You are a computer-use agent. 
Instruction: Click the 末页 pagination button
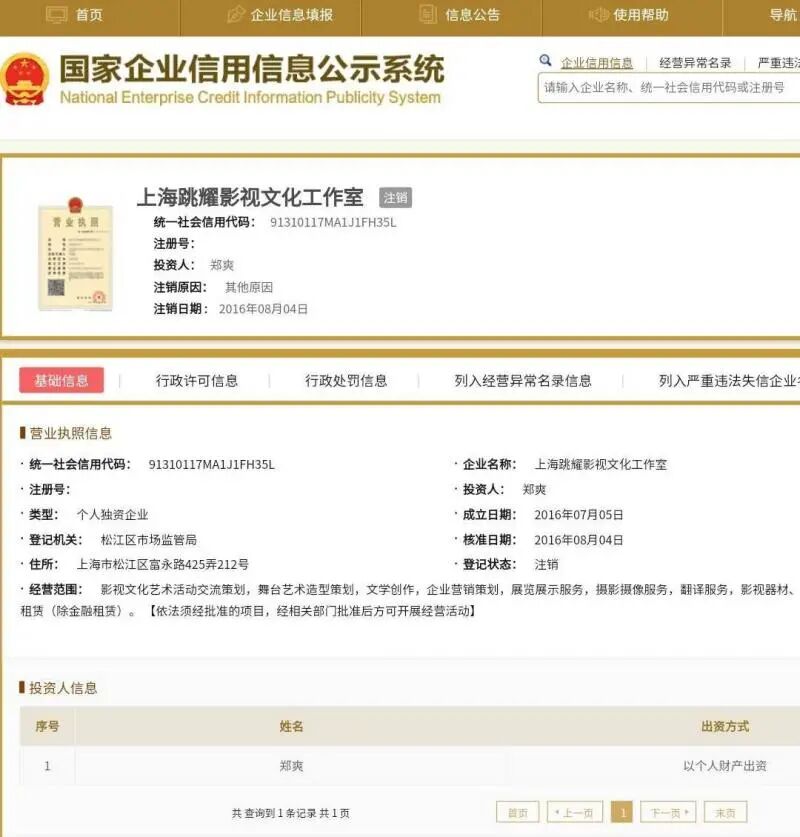pos(725,812)
